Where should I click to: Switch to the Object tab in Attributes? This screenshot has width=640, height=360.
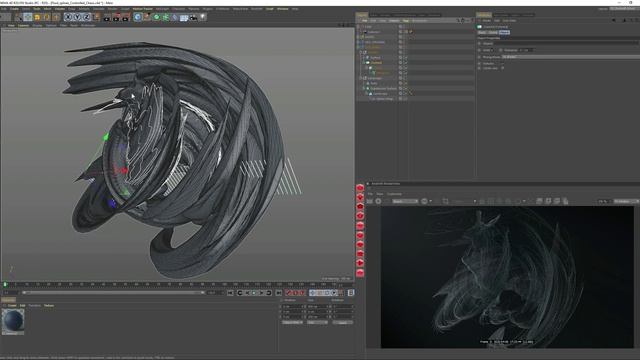504,32
